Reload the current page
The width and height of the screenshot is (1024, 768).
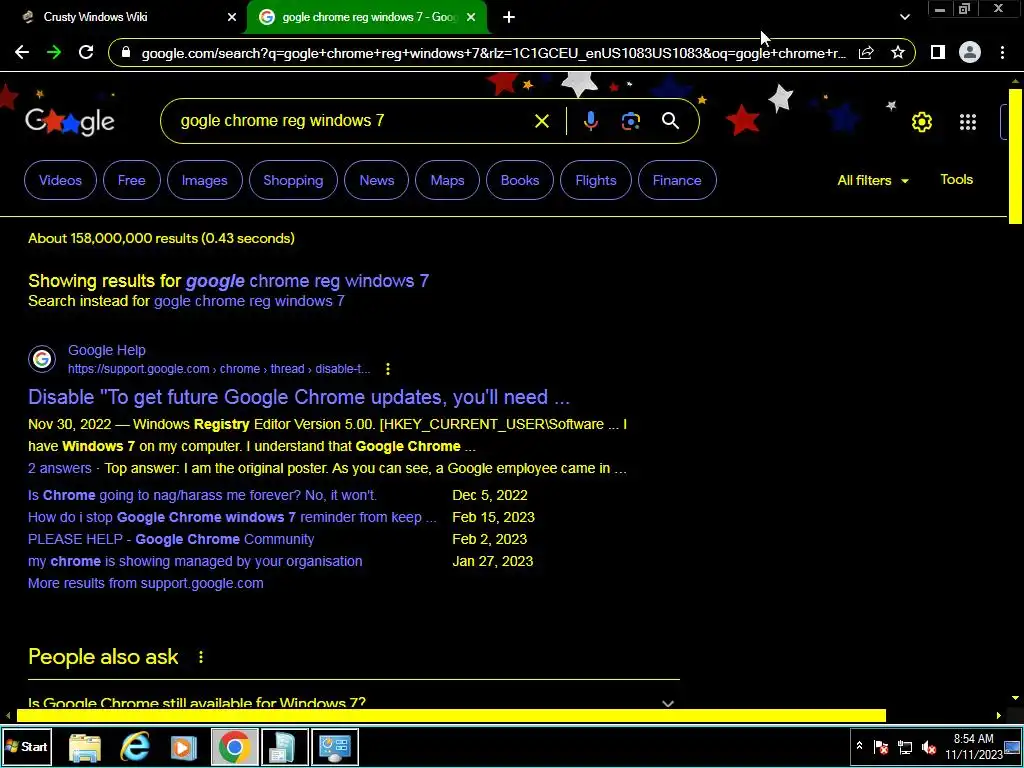[x=86, y=52]
